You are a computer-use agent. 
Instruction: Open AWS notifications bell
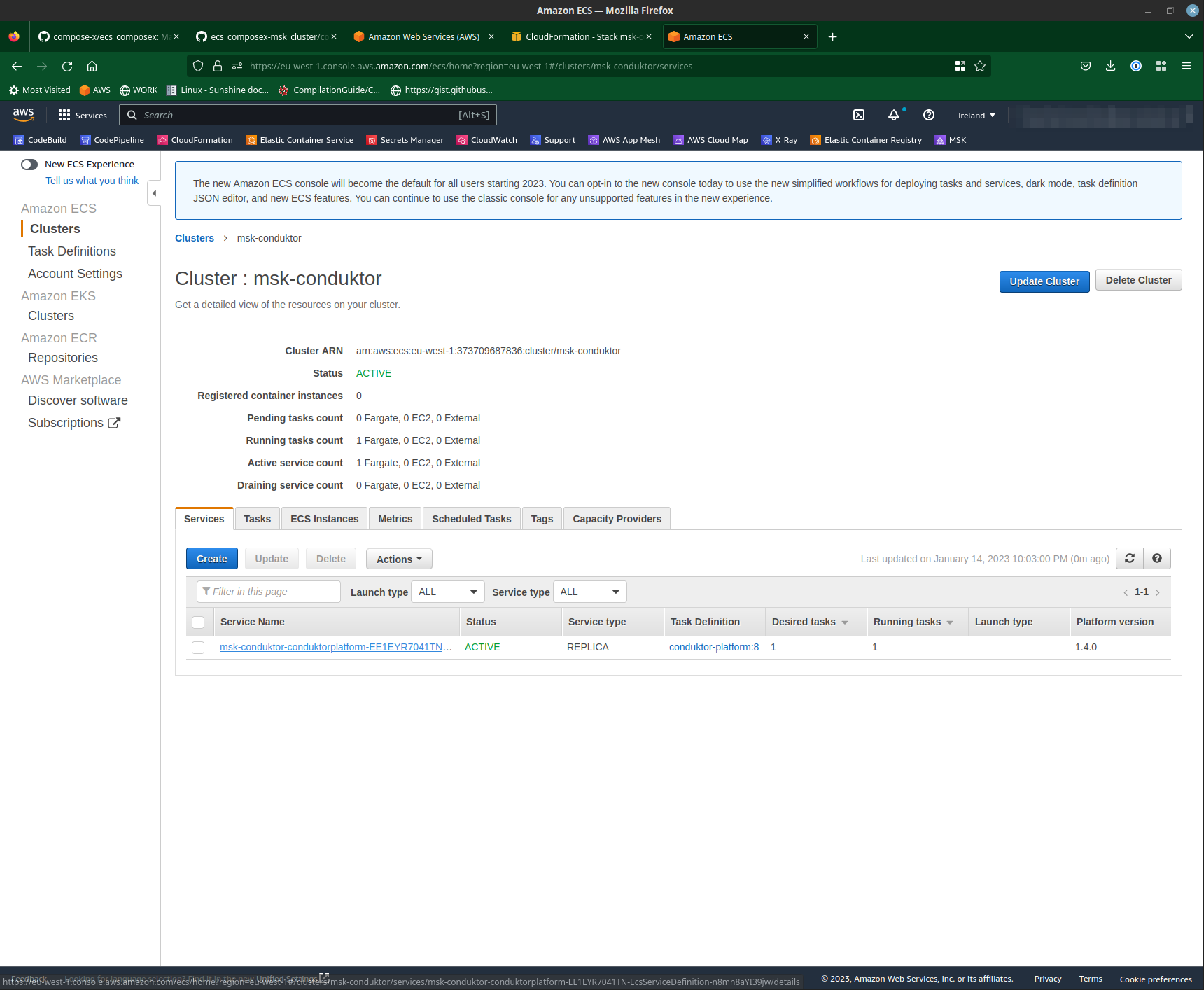[x=894, y=115]
